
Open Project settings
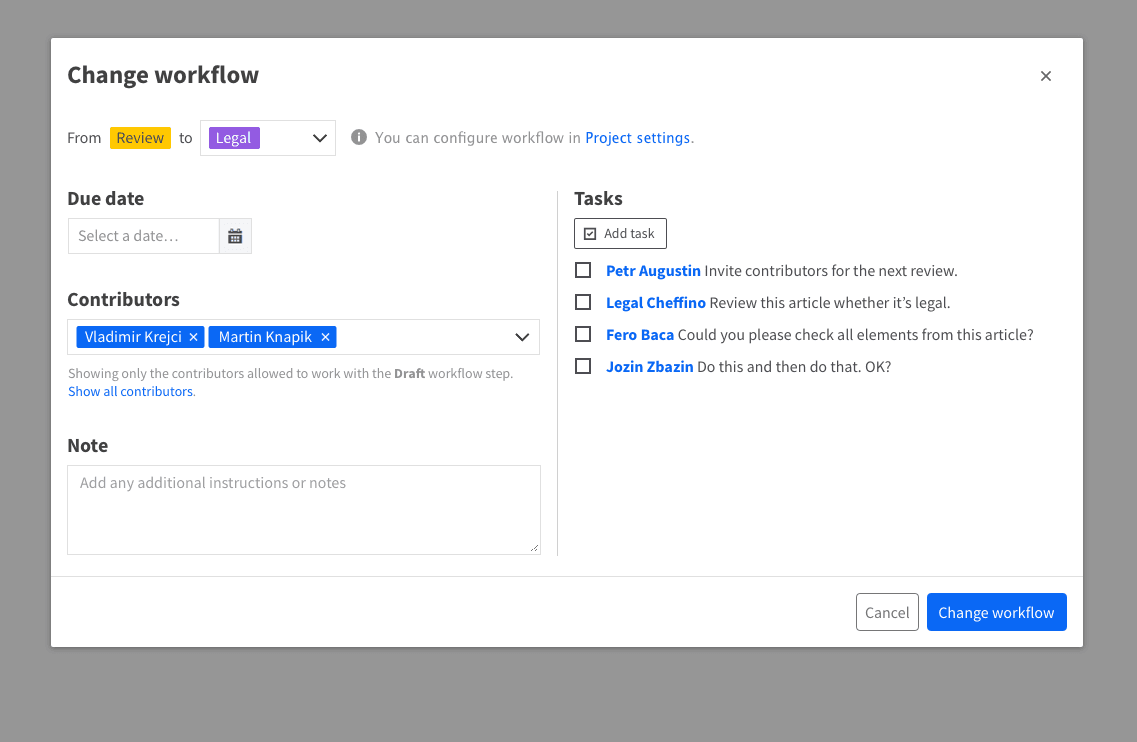[637, 137]
